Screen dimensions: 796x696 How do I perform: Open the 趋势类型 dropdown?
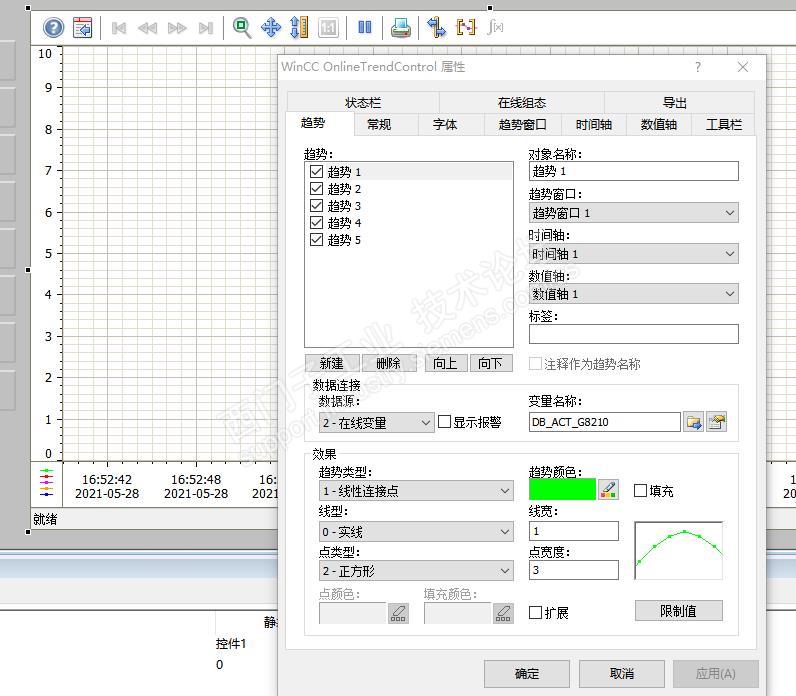(416, 490)
